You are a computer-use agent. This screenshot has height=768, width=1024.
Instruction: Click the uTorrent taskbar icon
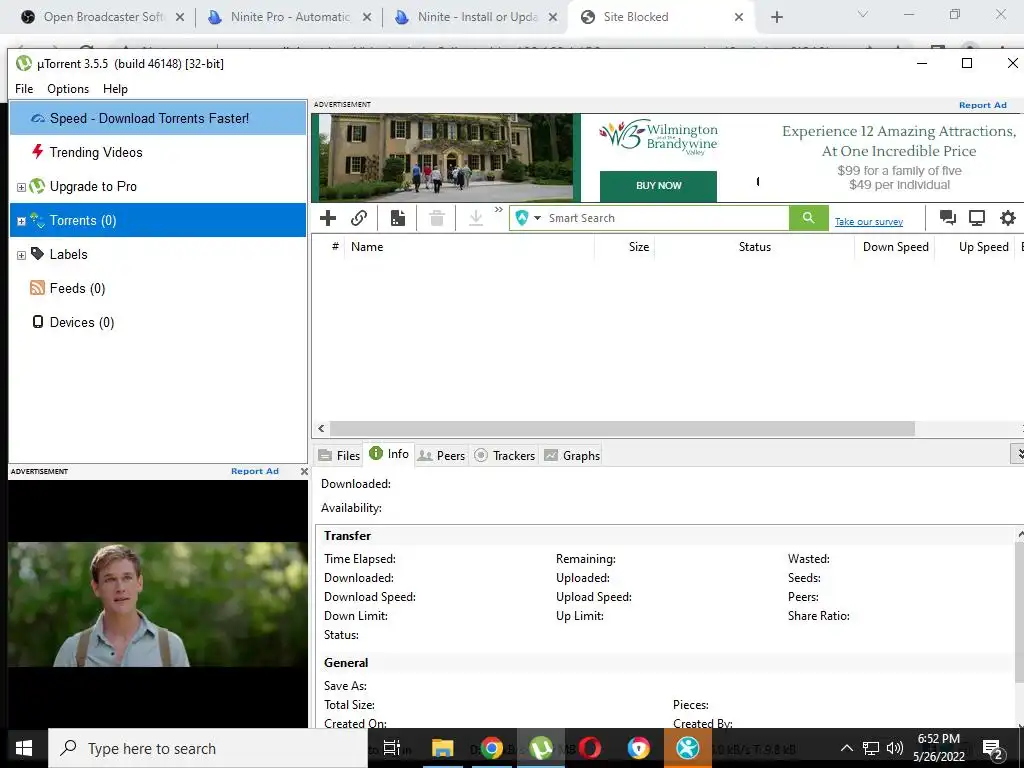click(541, 748)
